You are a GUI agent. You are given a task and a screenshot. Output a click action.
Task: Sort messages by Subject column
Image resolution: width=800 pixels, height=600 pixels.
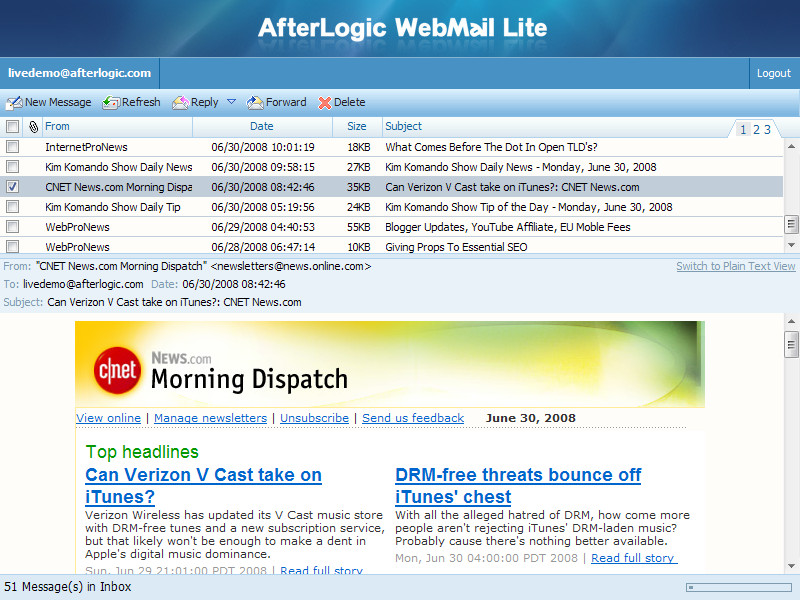click(x=404, y=126)
